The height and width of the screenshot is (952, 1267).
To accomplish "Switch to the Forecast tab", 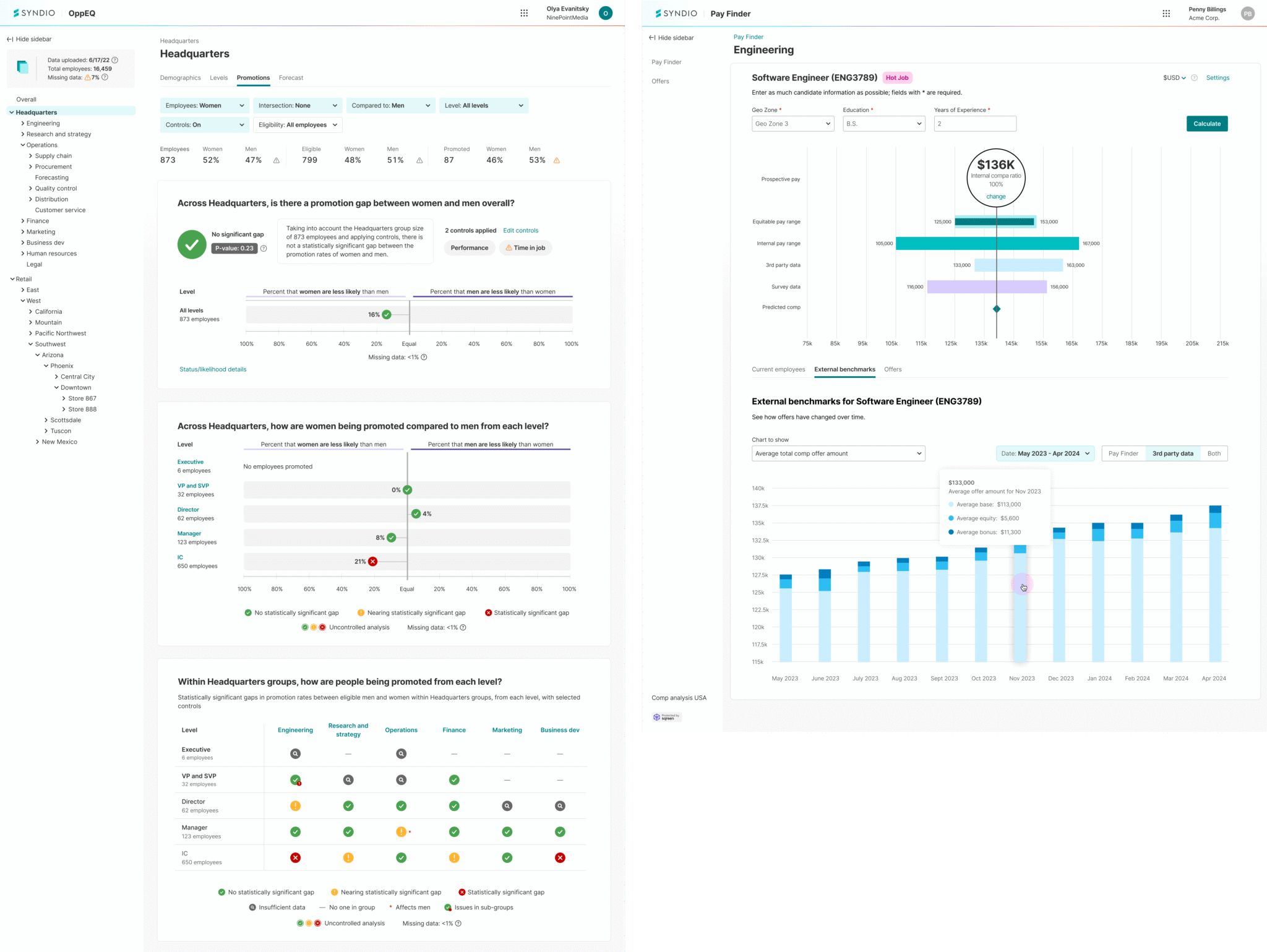I will pyautogui.click(x=291, y=78).
